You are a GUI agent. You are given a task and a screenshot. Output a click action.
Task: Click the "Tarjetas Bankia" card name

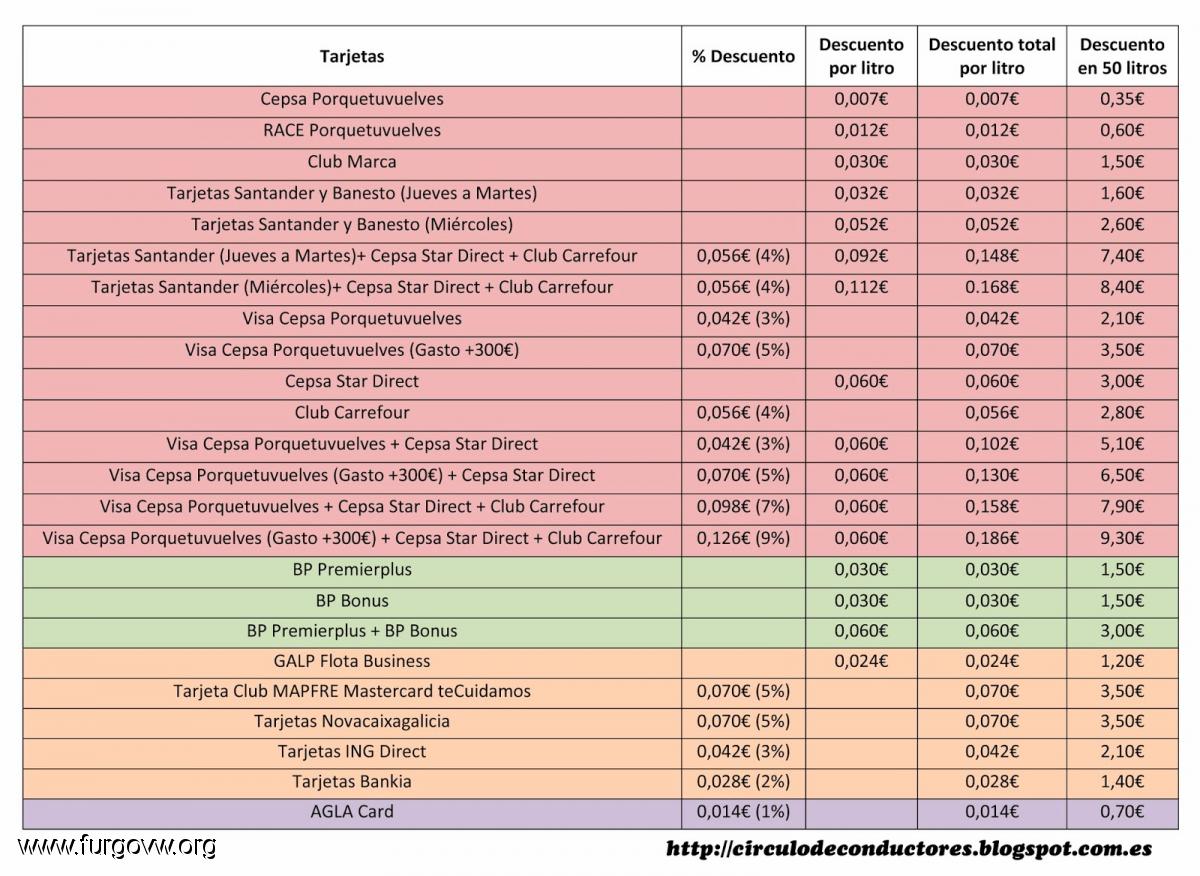(x=352, y=781)
